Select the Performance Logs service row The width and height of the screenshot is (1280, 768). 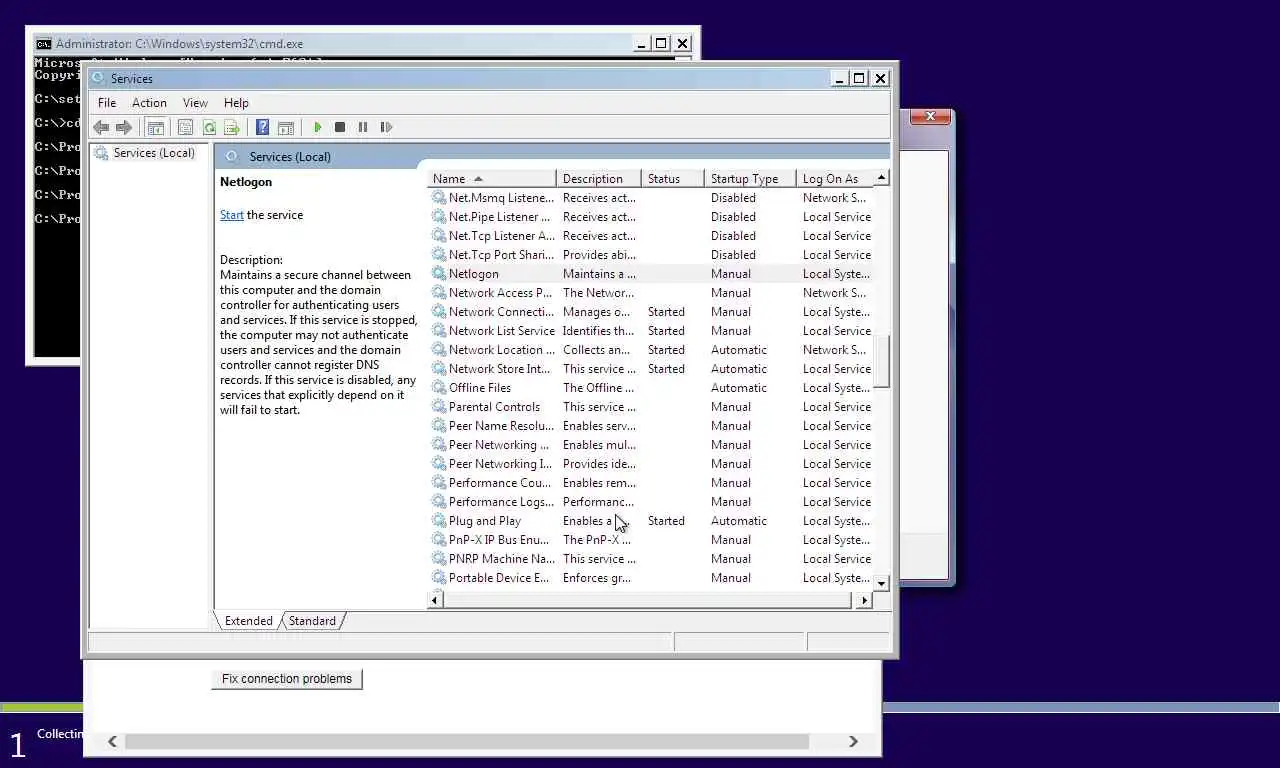click(651, 502)
